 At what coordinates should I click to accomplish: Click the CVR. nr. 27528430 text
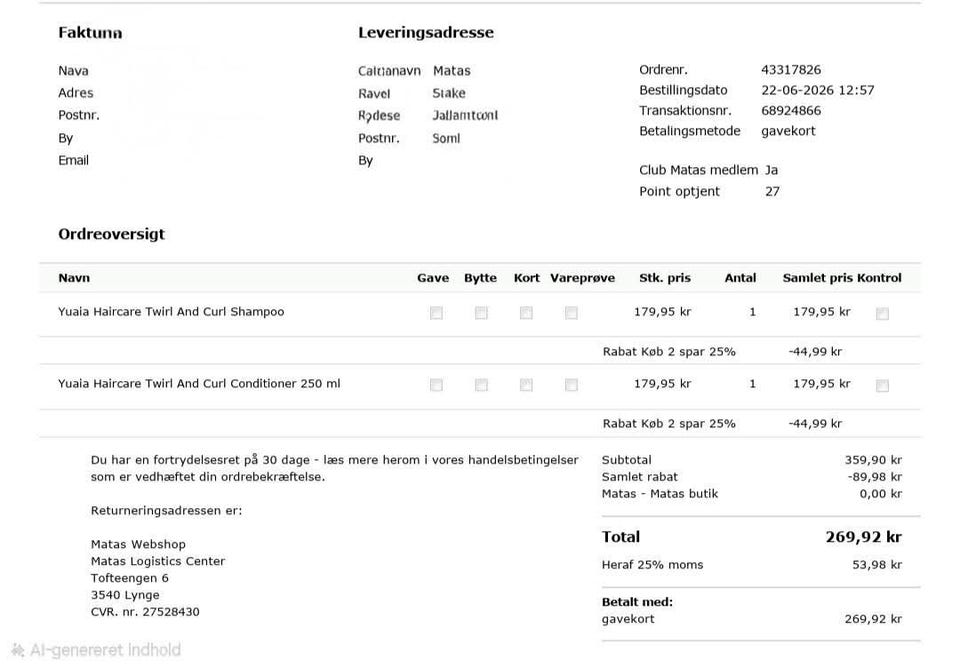pos(145,612)
